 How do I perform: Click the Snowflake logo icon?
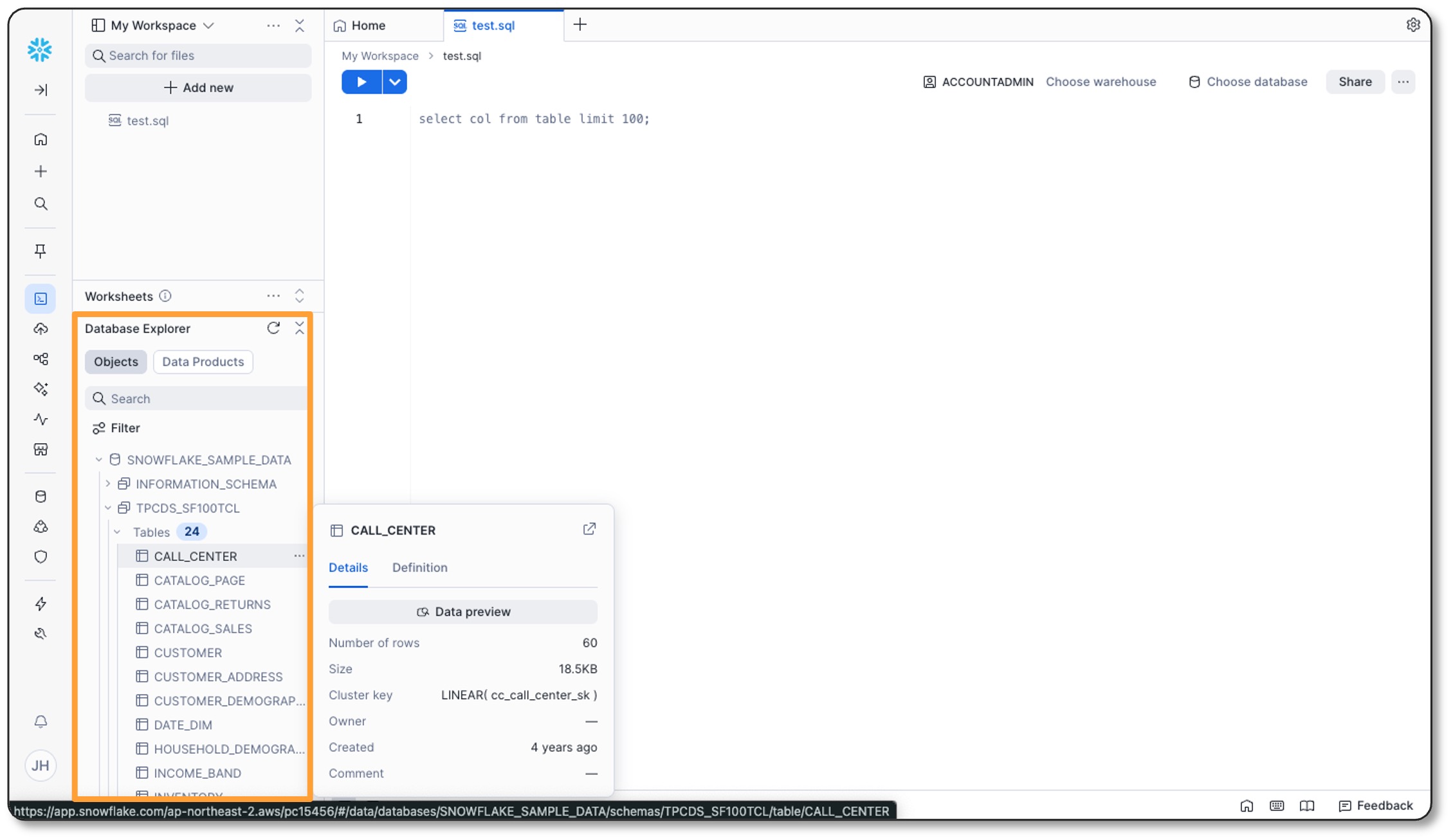[40, 50]
